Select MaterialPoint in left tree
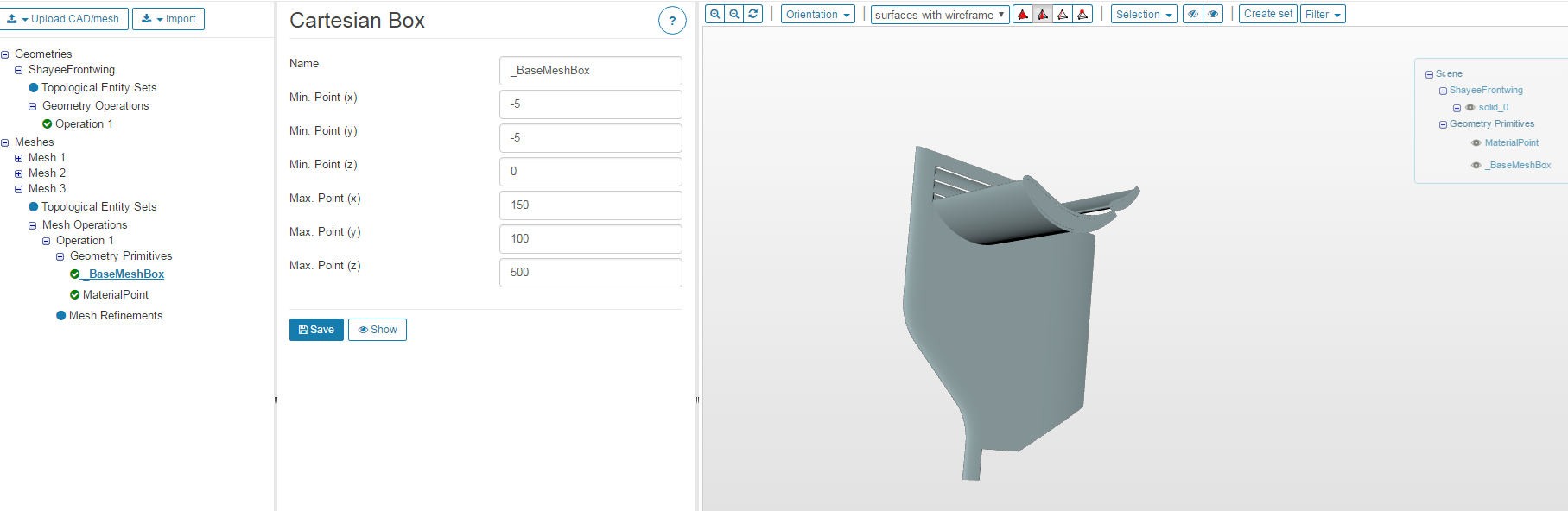 click(x=116, y=294)
